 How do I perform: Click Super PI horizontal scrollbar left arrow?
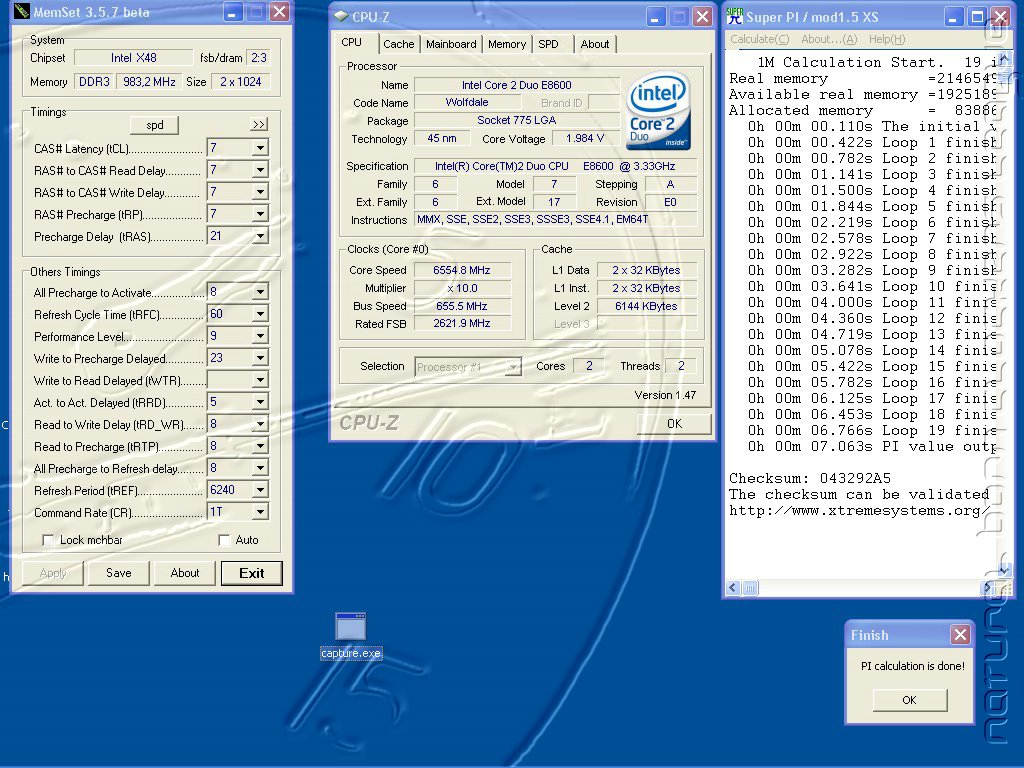(733, 588)
